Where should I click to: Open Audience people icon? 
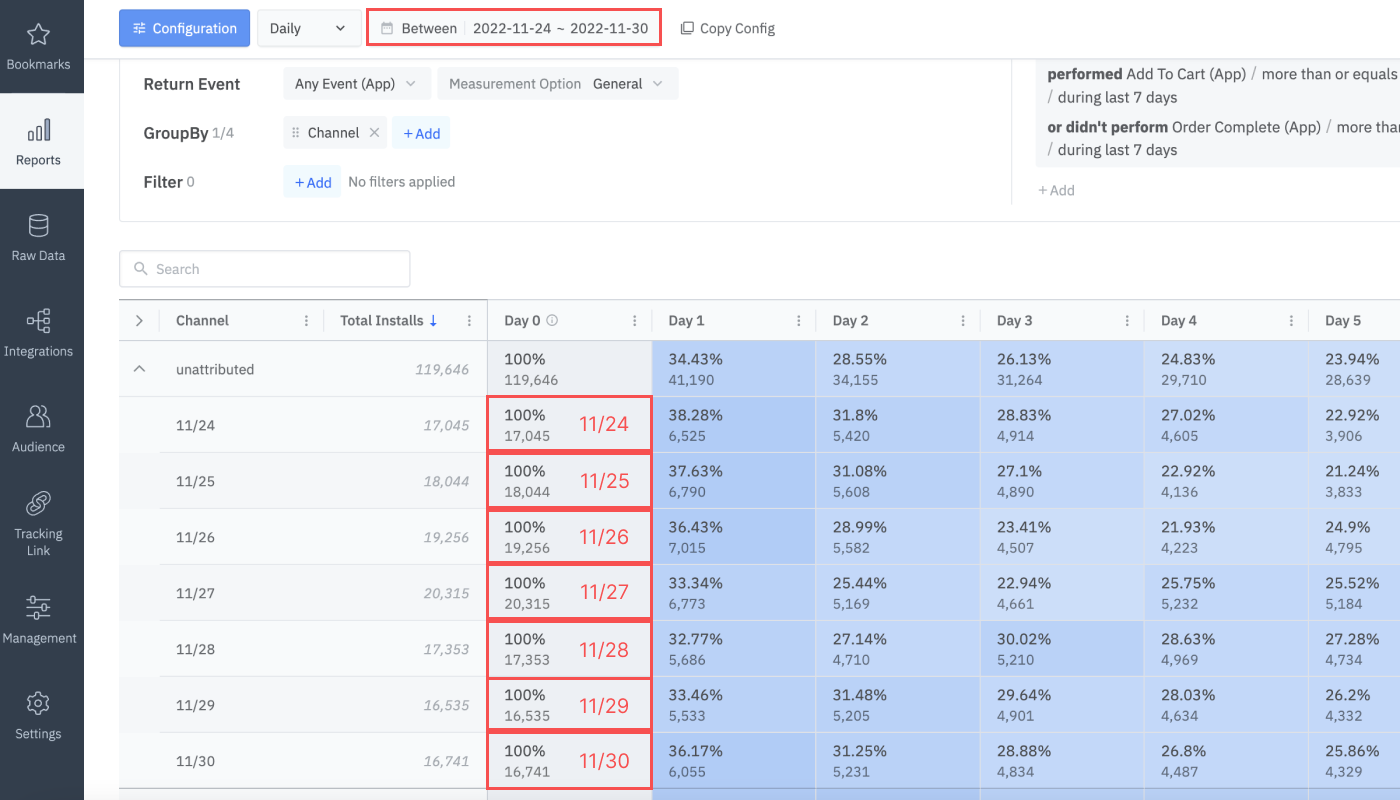pos(38,416)
